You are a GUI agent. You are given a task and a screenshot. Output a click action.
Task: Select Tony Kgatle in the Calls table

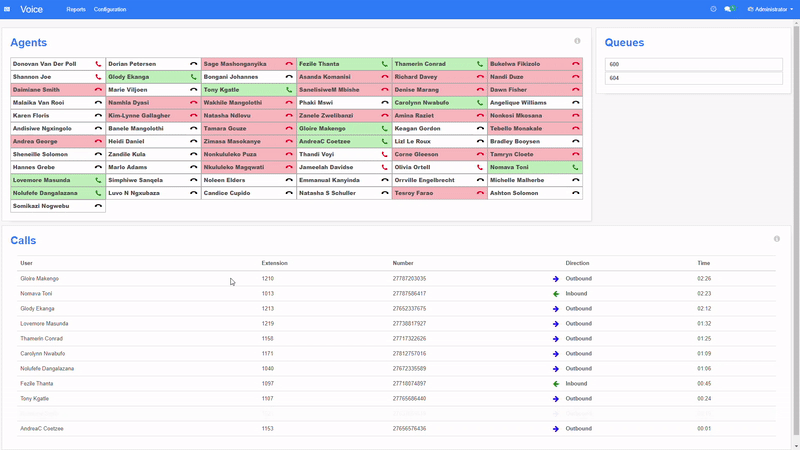coord(34,398)
